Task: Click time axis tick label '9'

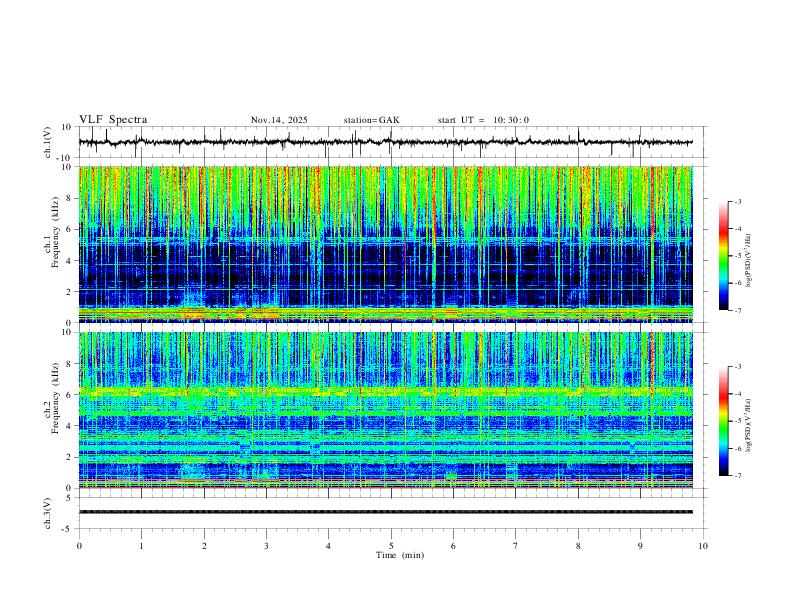Action: [x=640, y=546]
